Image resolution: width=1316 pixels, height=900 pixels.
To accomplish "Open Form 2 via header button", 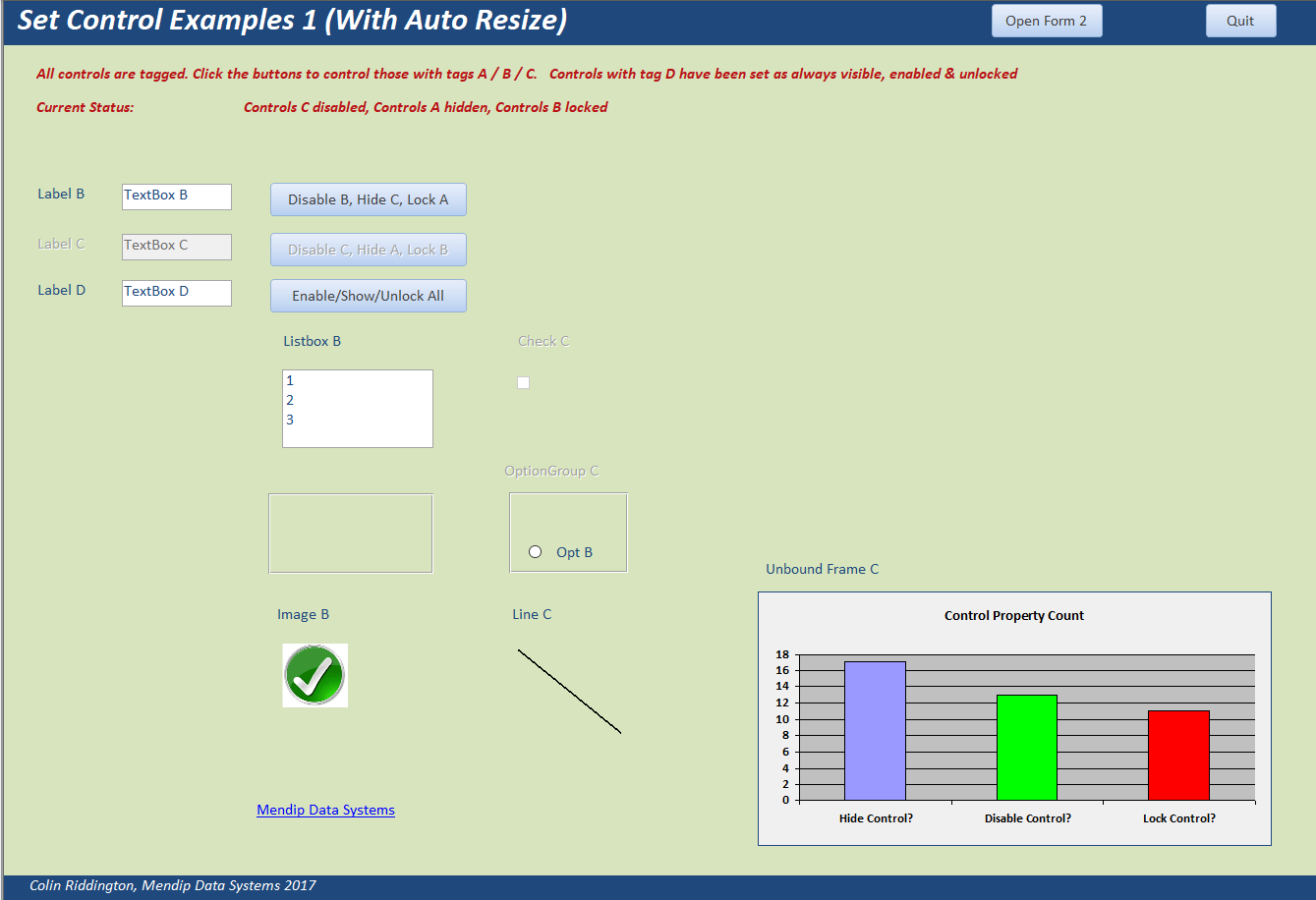I will tap(1047, 21).
